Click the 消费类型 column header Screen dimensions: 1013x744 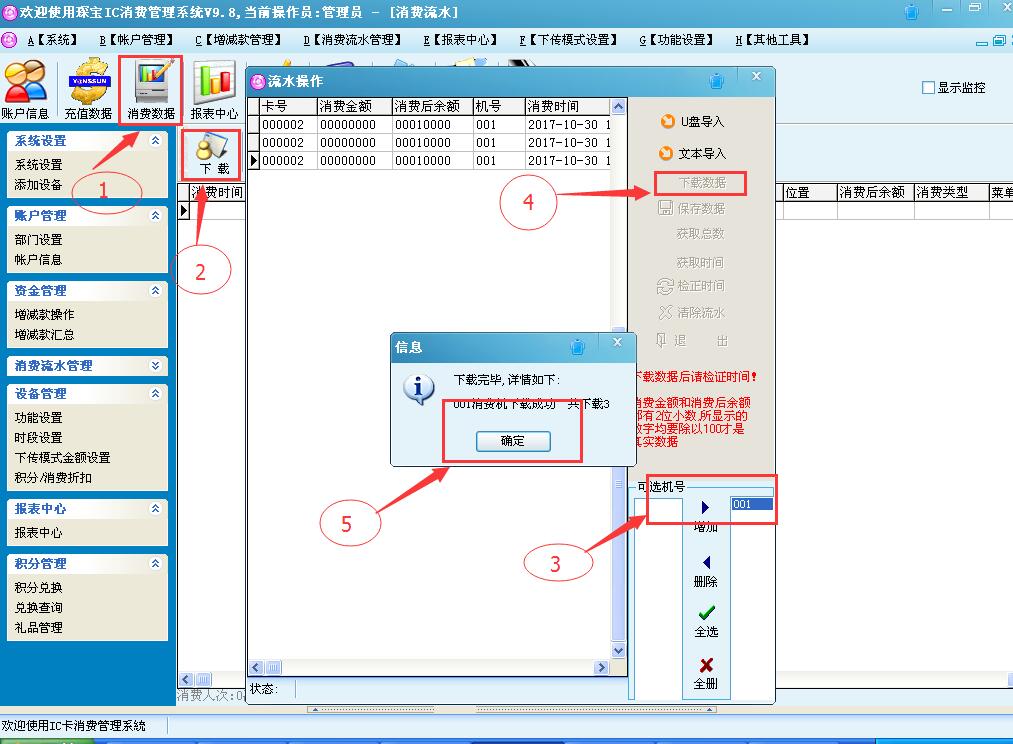pyautogui.click(x=951, y=192)
